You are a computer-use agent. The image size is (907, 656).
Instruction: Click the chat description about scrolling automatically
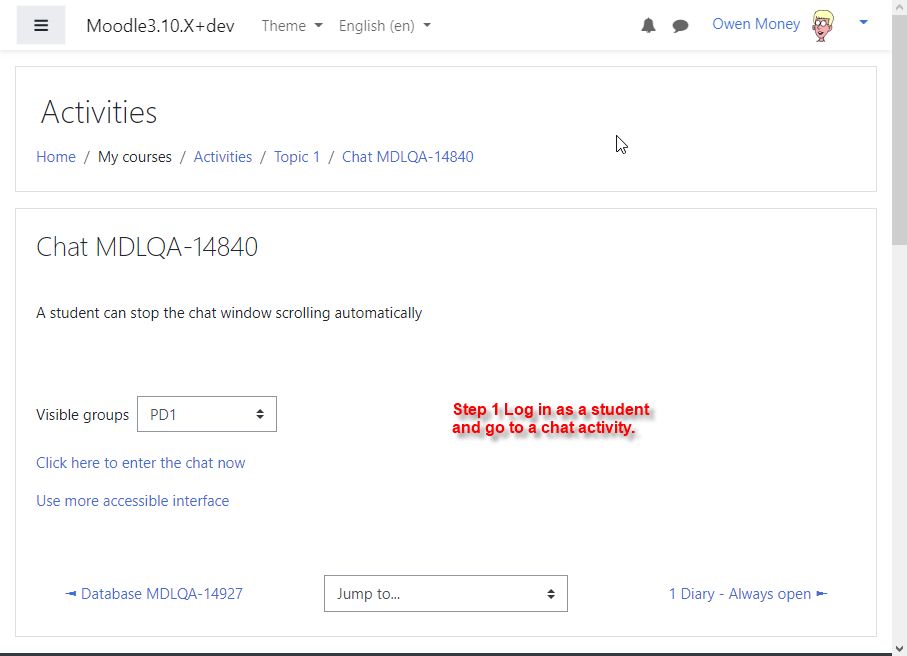click(x=229, y=313)
